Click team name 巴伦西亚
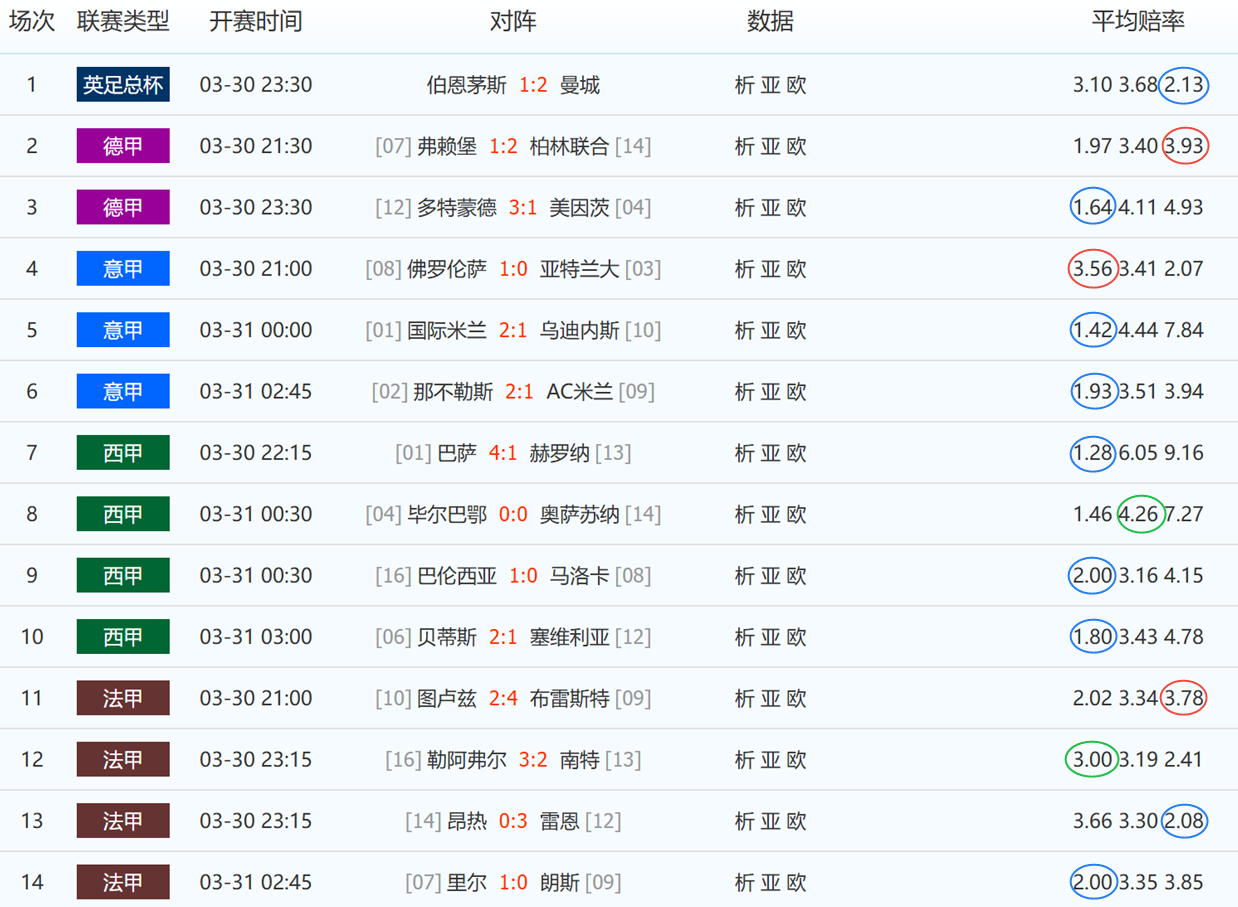 (x=457, y=576)
